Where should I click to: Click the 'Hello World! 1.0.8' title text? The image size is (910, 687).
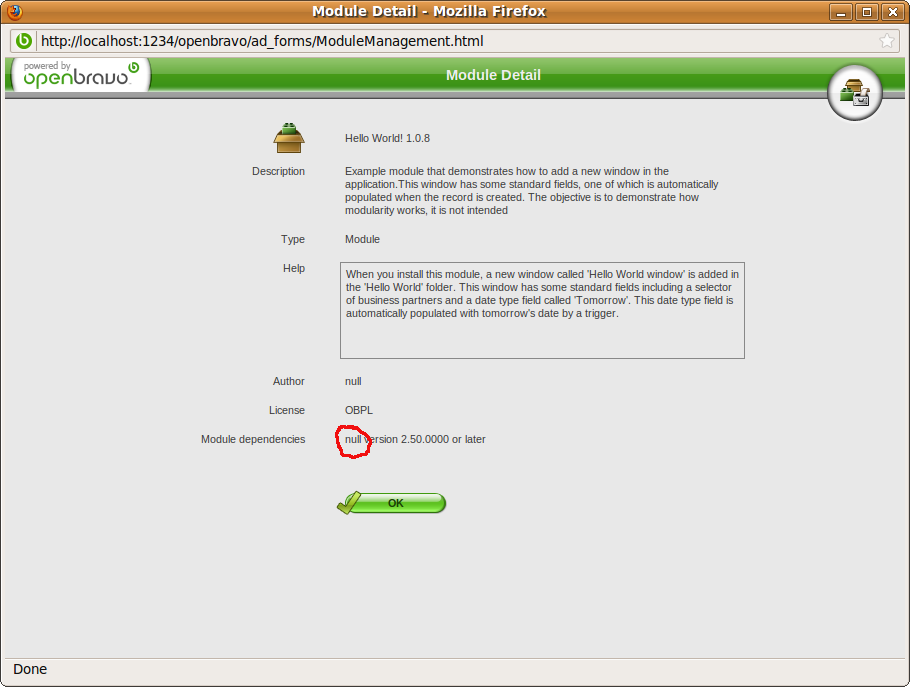click(387, 138)
